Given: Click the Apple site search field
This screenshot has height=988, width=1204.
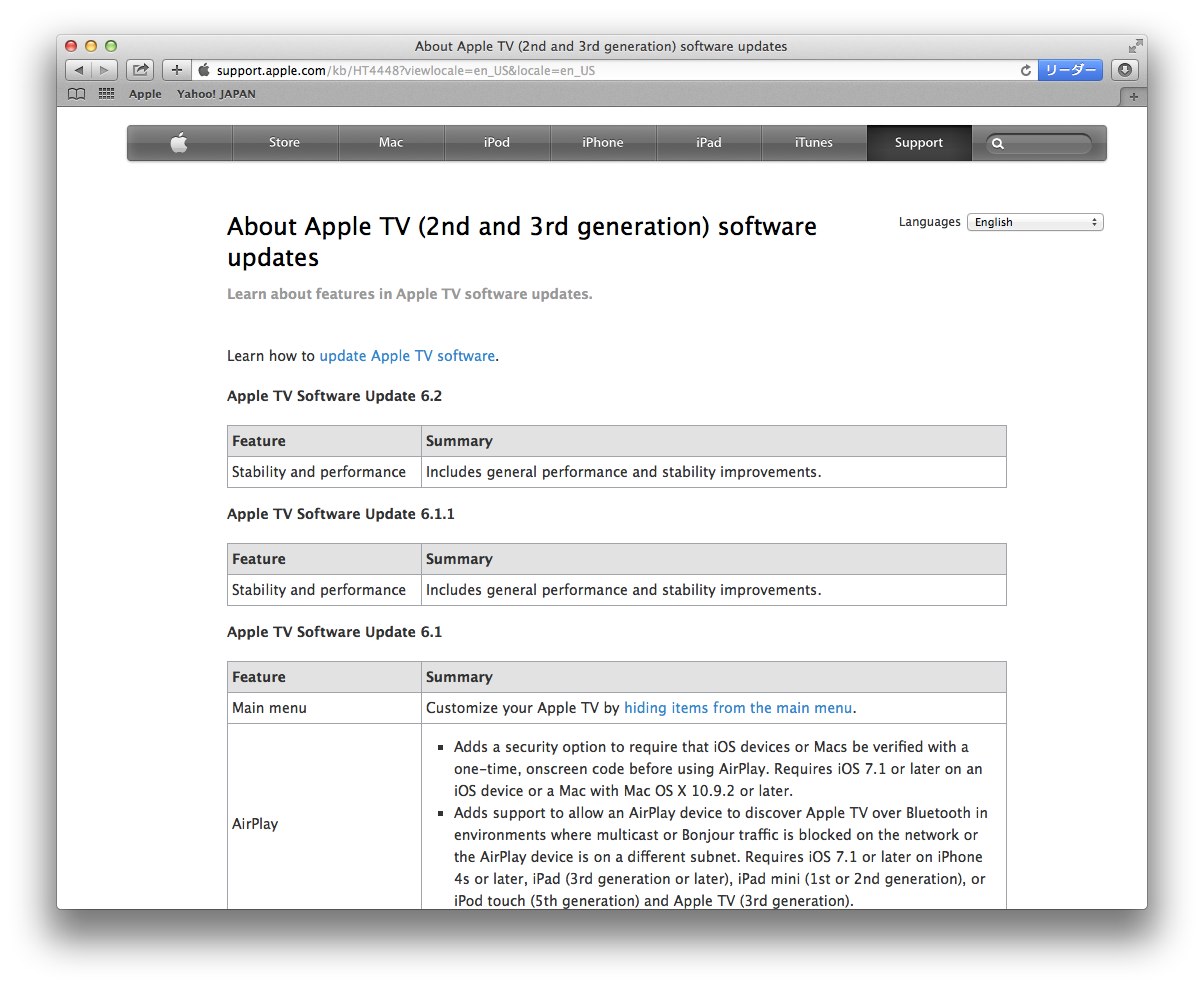Looking at the screenshot, I should [1040, 144].
